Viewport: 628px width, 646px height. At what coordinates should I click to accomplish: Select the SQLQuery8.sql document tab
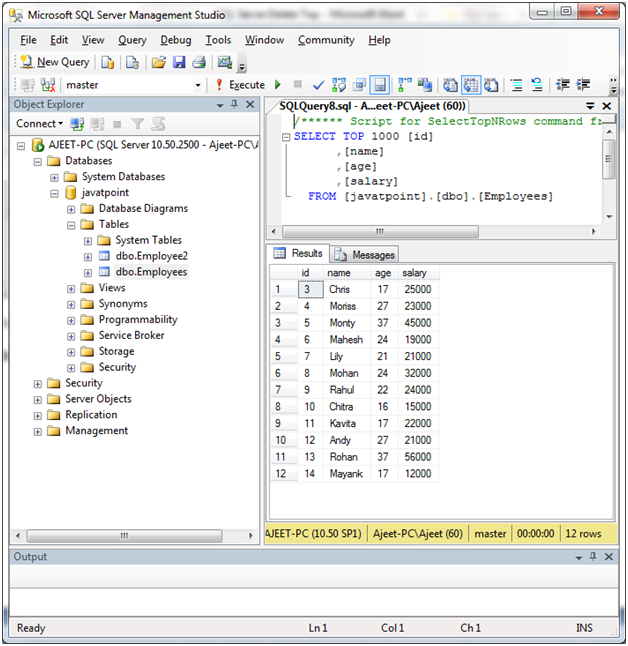point(372,106)
